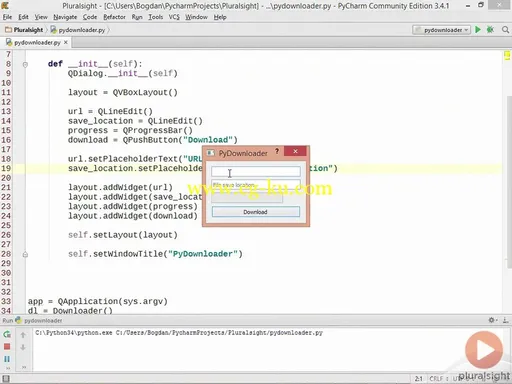Open the Code menu
Viewport: 512px width, 384px height.
click(90, 17)
